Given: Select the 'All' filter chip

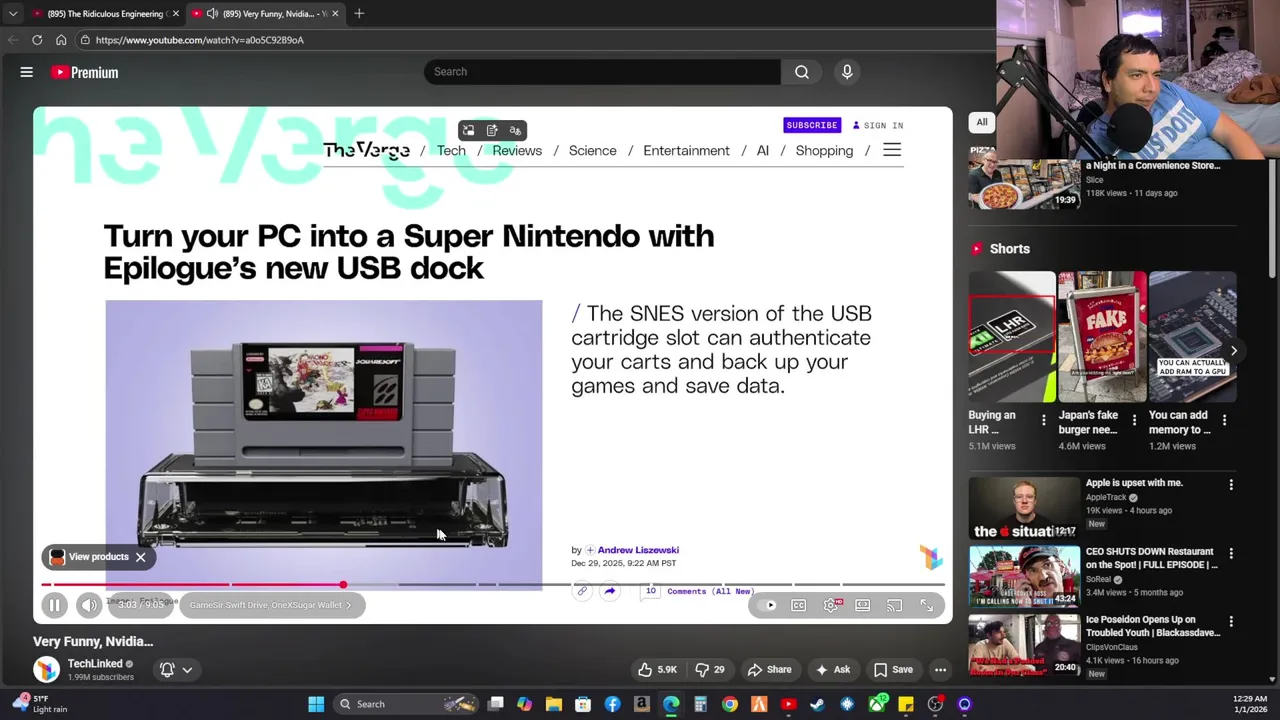Looking at the screenshot, I should [982, 122].
